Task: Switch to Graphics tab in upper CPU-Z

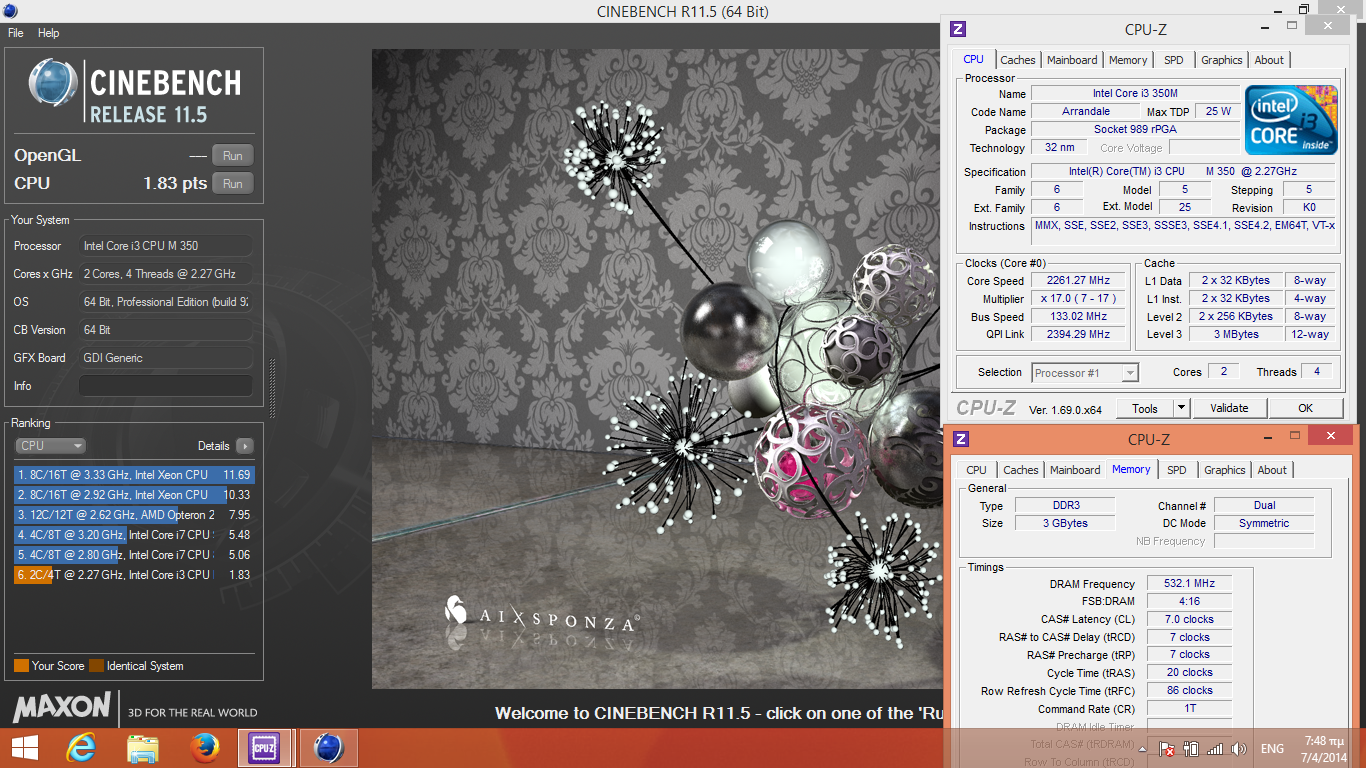Action: coord(1222,60)
